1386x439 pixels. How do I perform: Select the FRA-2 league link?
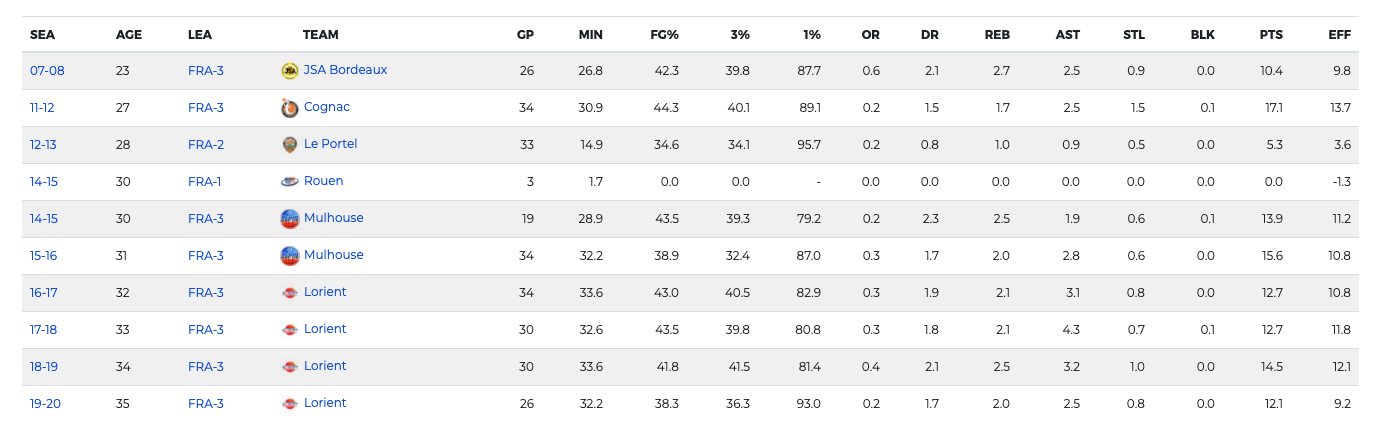click(206, 145)
